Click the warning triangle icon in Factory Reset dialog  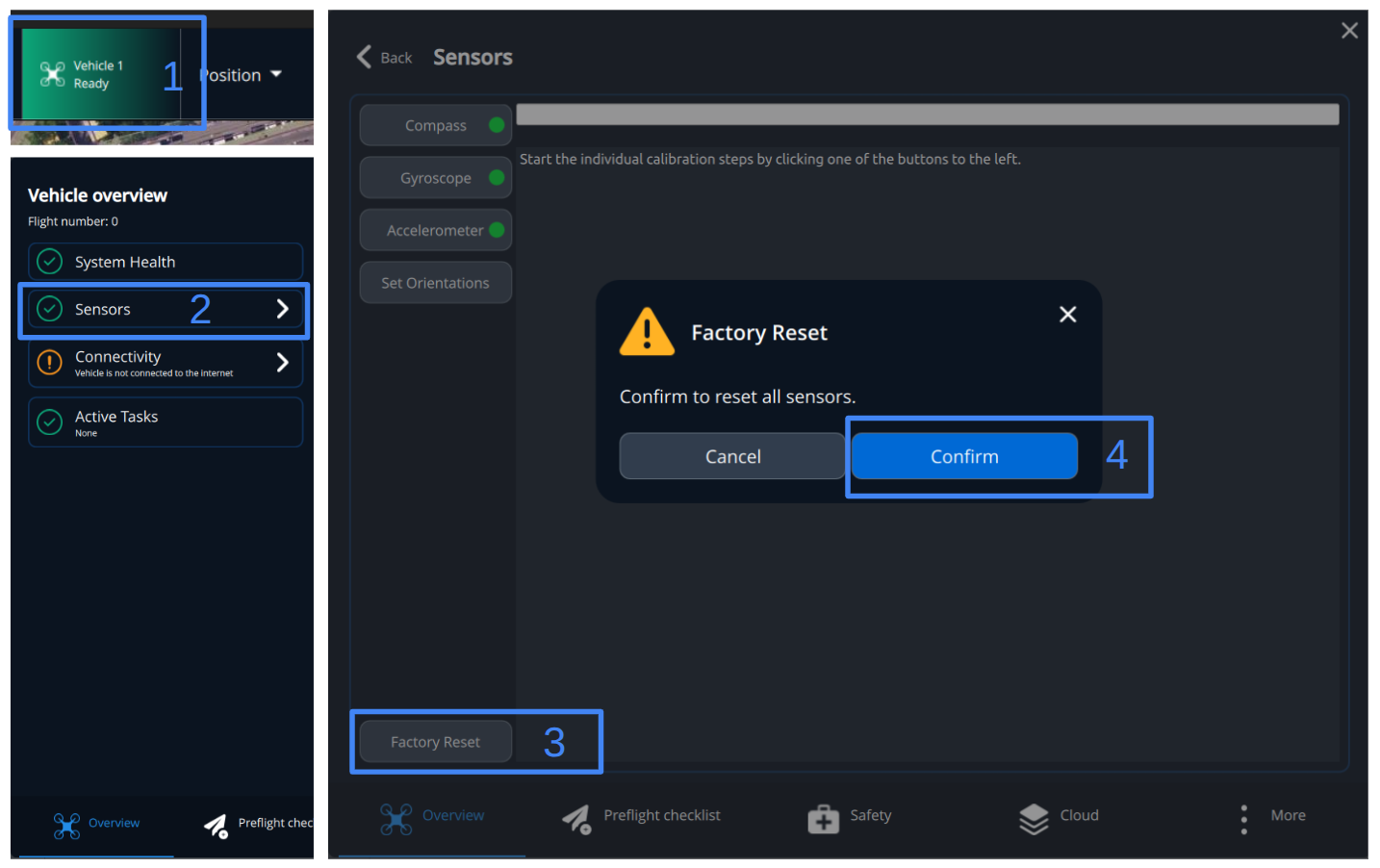pos(647,332)
